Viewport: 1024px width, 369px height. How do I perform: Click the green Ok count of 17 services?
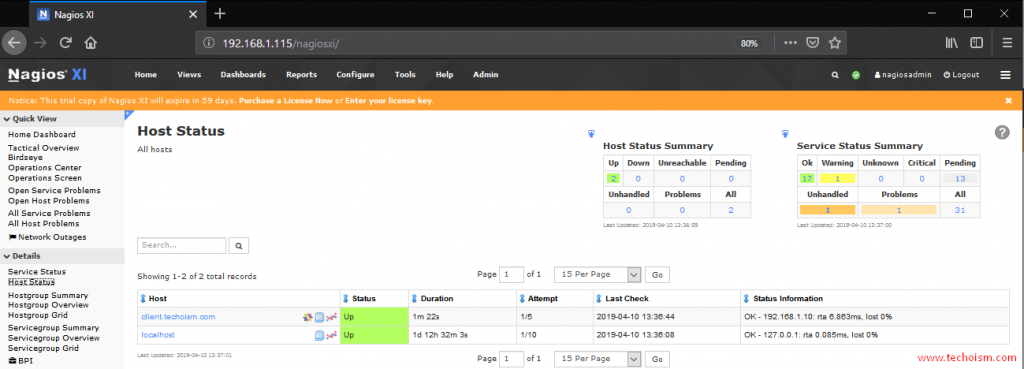(807, 178)
